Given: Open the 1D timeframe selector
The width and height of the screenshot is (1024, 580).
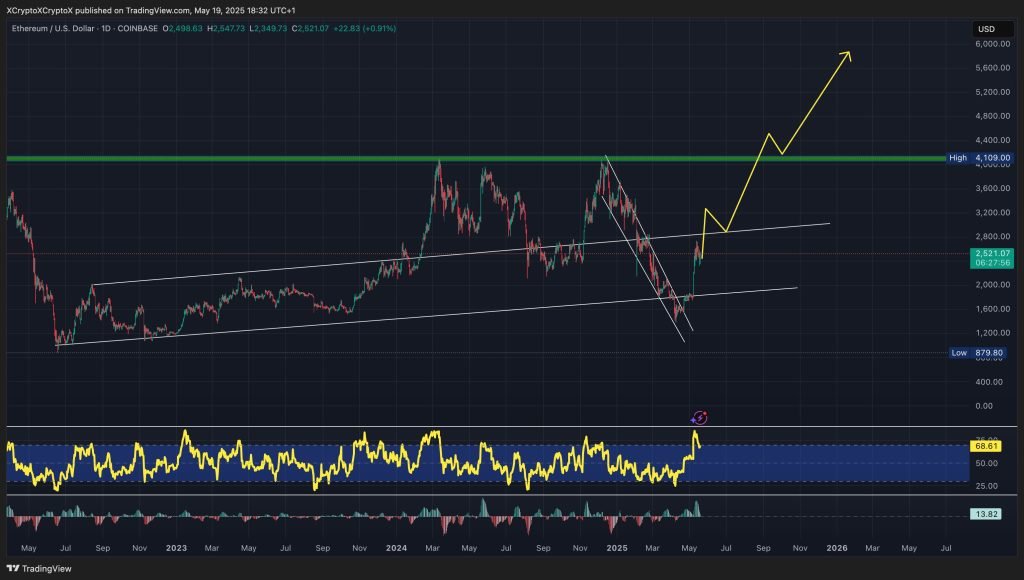Looking at the screenshot, I should [106, 29].
